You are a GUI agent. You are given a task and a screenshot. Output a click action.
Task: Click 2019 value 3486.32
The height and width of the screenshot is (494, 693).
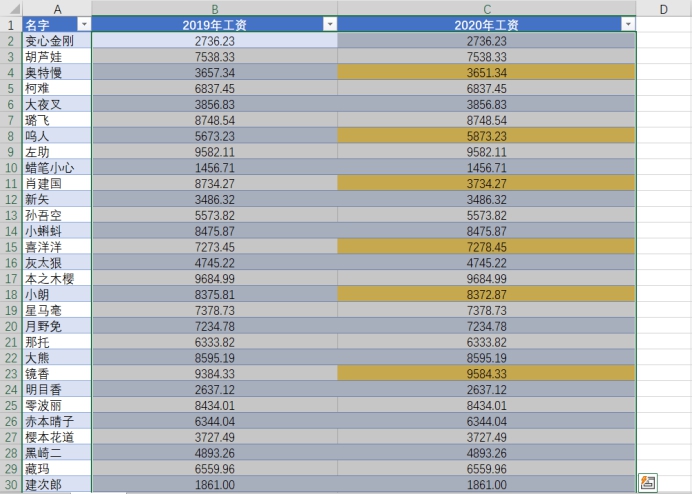pyautogui.click(x=215, y=199)
